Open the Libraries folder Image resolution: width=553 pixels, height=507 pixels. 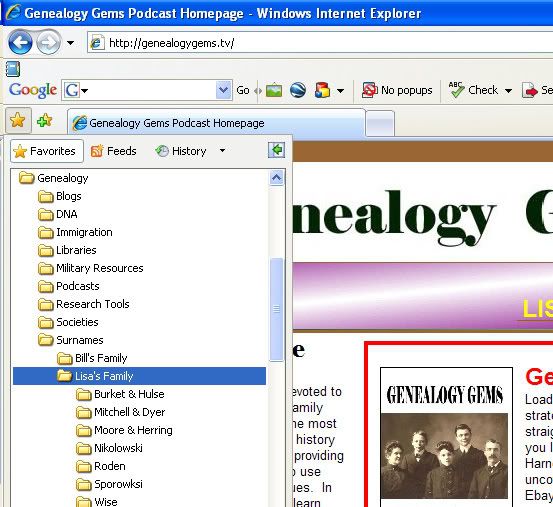click(x=67, y=250)
